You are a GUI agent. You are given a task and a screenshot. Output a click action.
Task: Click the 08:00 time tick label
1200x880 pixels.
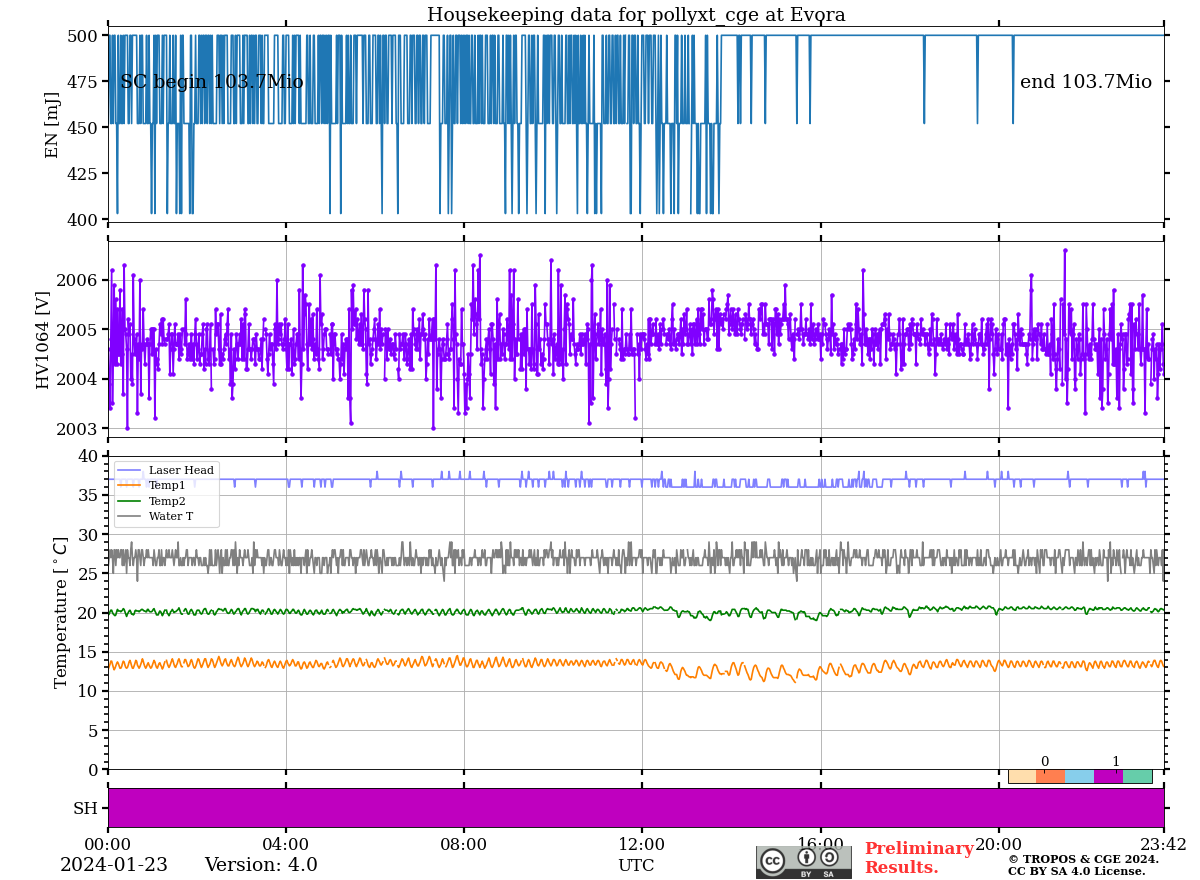click(464, 844)
